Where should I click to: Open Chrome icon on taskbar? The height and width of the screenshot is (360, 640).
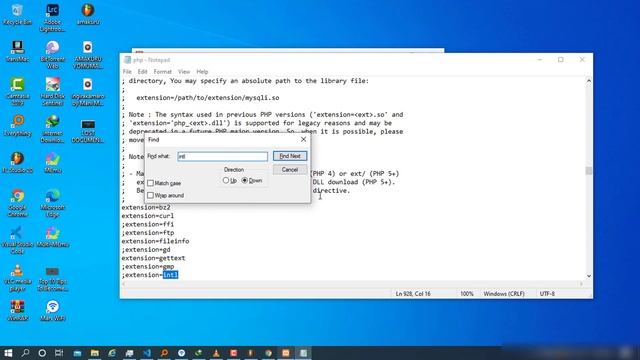(268, 353)
